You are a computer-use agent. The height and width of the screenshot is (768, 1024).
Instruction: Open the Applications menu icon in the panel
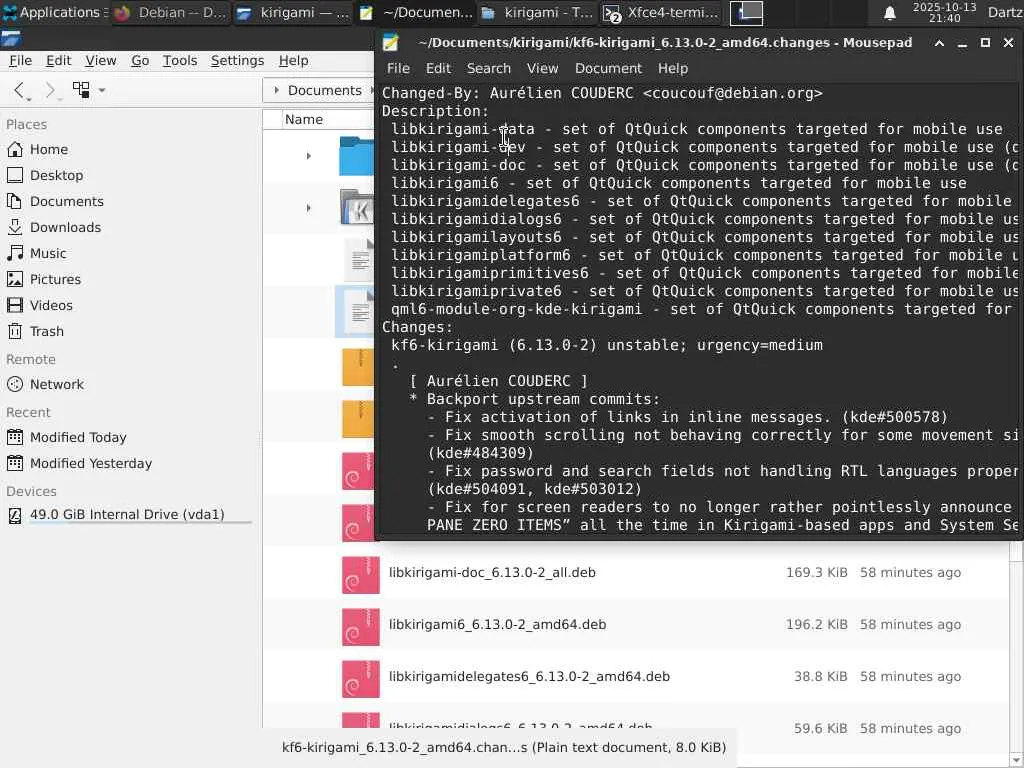(x=10, y=12)
